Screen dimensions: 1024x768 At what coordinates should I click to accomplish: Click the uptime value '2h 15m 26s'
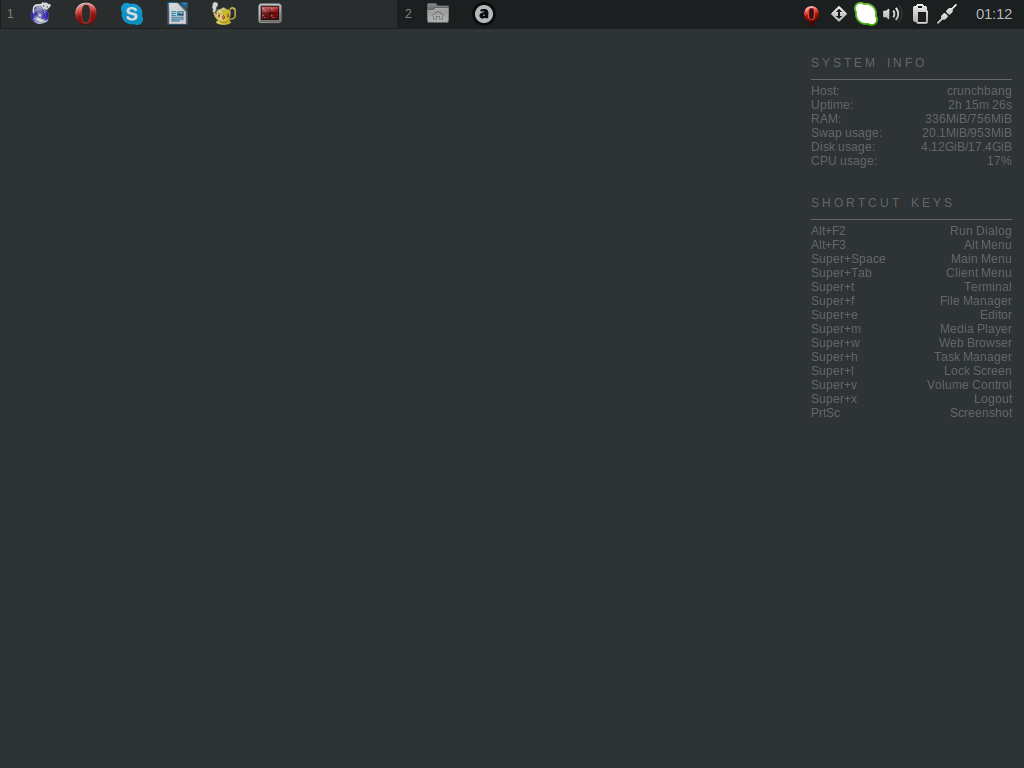pyautogui.click(x=980, y=104)
